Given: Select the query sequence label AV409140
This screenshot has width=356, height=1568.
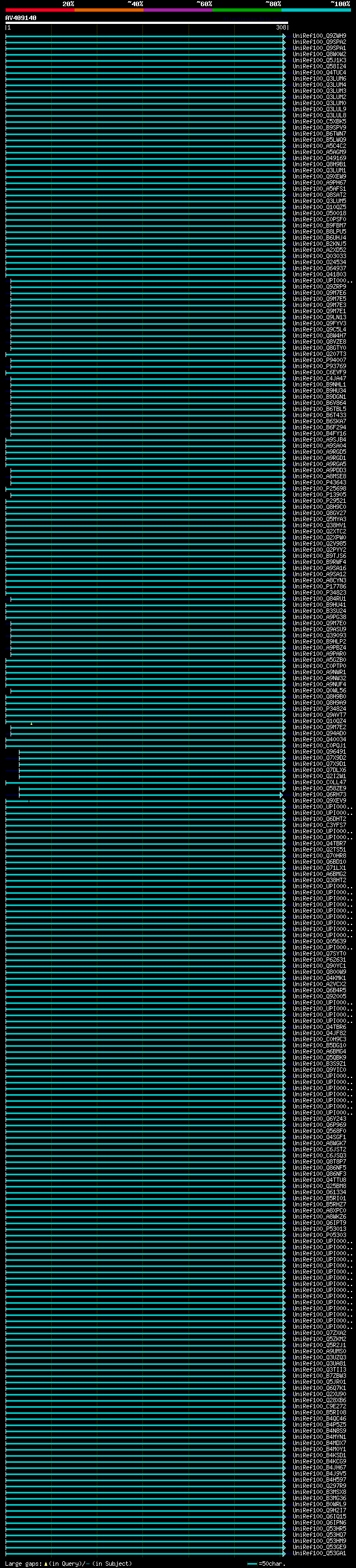Looking at the screenshot, I should coord(21,18).
